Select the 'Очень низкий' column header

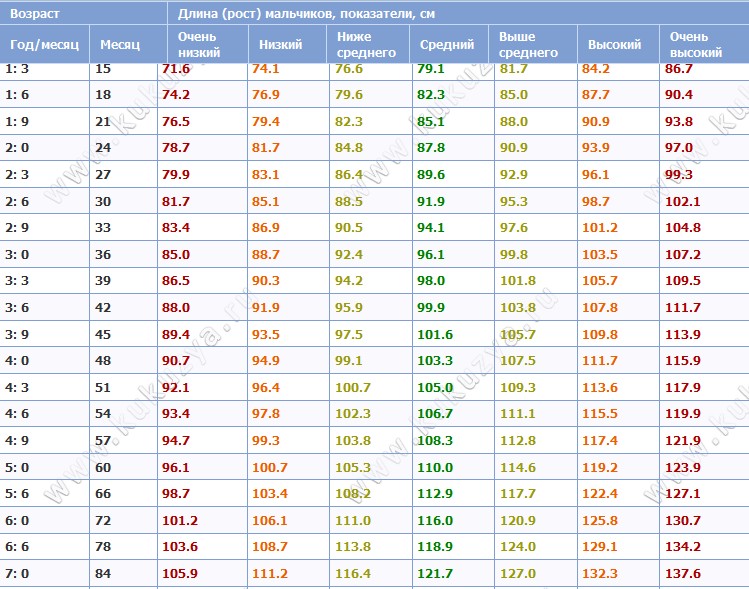point(207,44)
